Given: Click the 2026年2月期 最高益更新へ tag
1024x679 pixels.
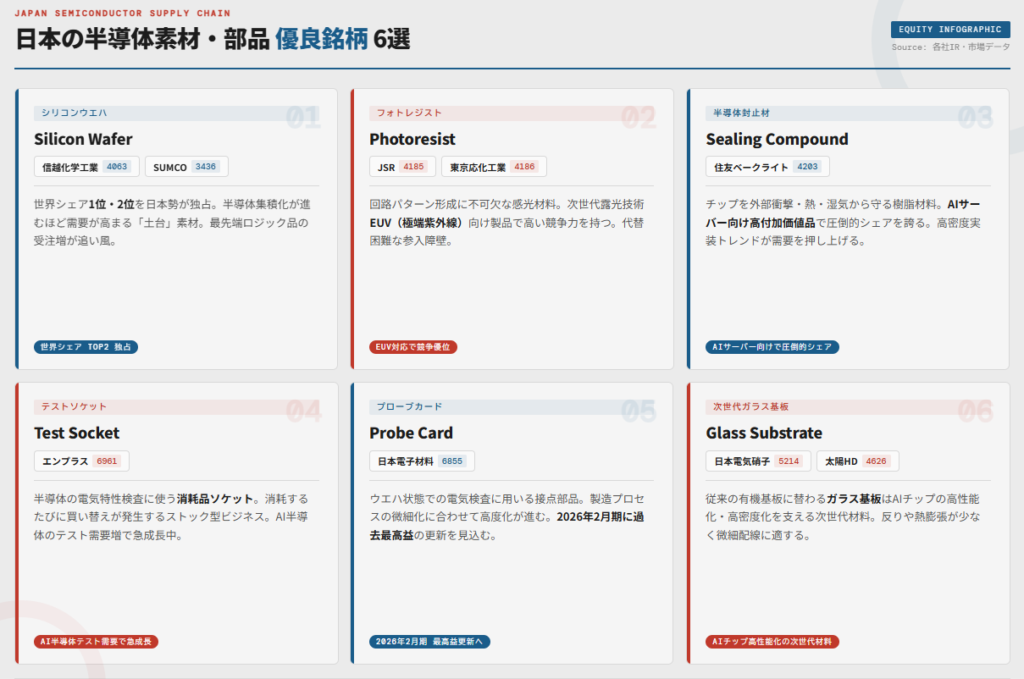Looking at the screenshot, I should [430, 641].
